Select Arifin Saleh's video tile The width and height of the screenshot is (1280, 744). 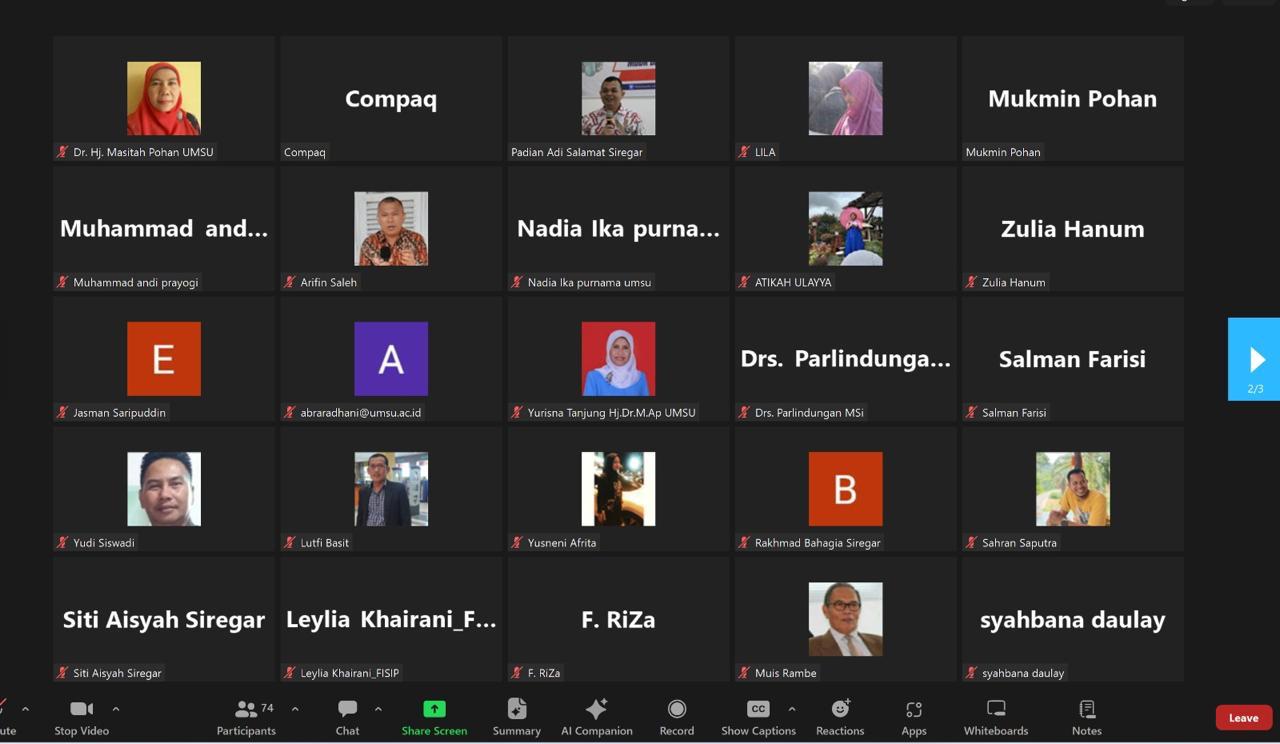point(391,229)
